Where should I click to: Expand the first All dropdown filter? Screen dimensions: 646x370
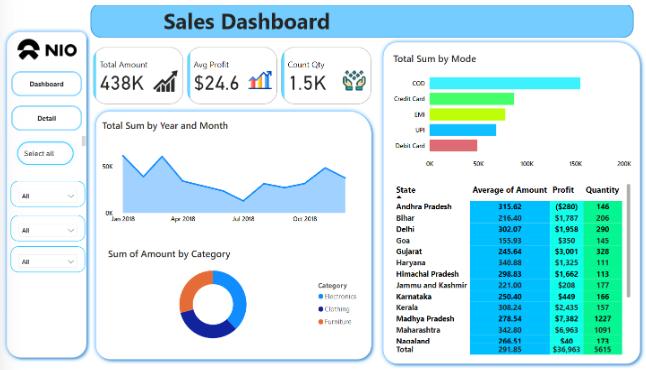pyautogui.click(x=47, y=196)
